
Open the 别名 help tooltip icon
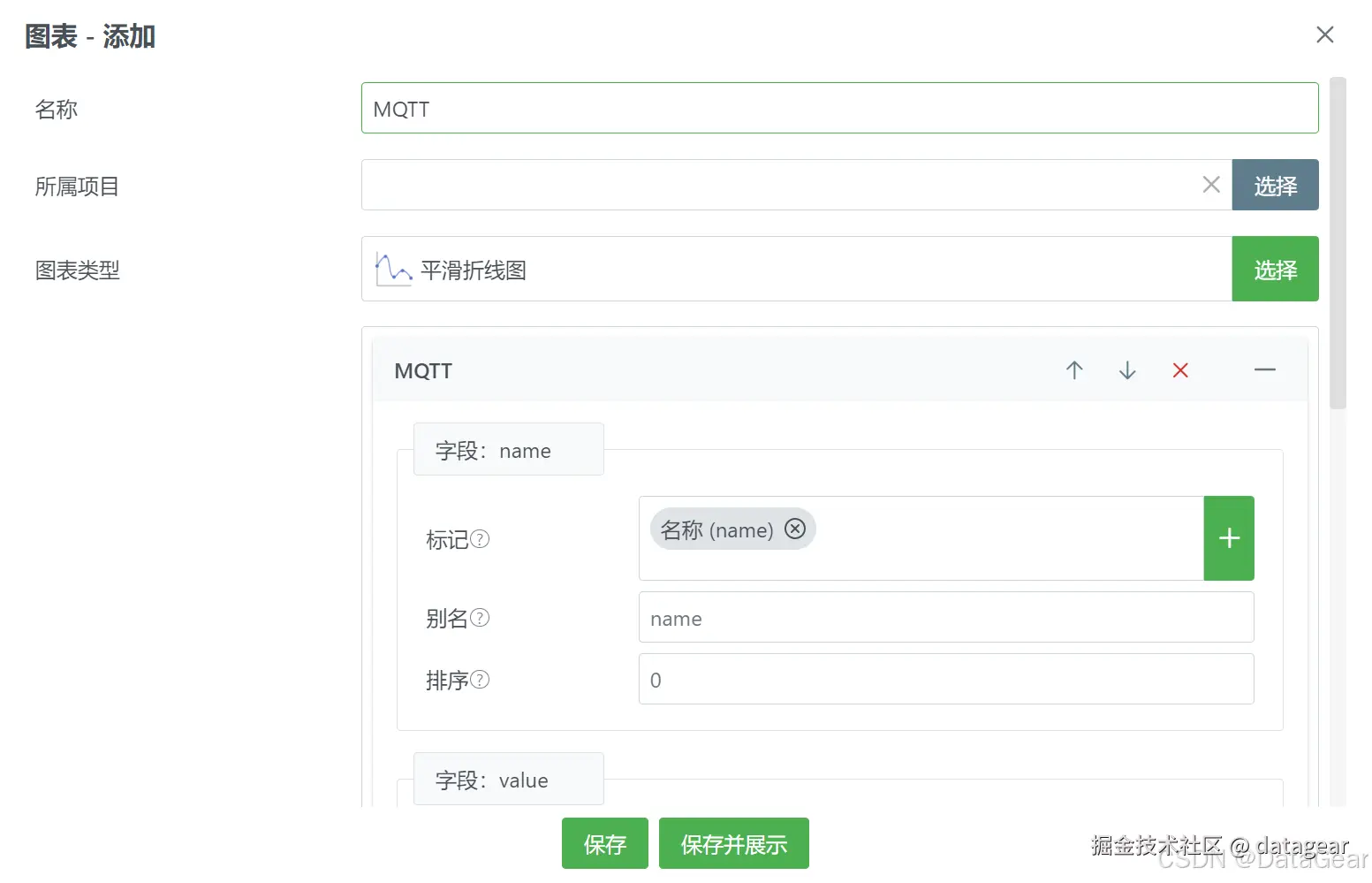click(x=481, y=618)
